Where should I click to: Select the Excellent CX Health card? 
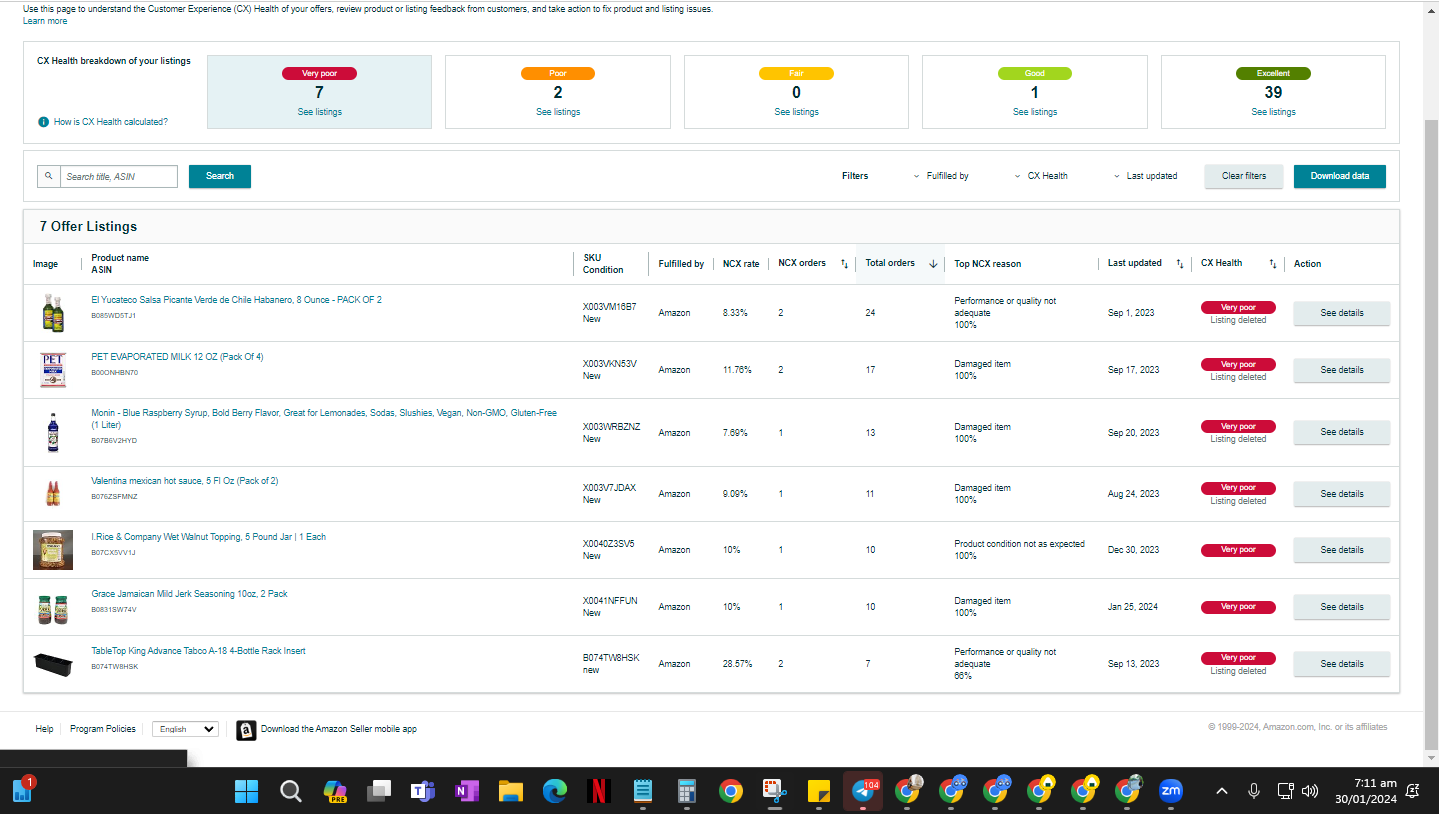1273,92
